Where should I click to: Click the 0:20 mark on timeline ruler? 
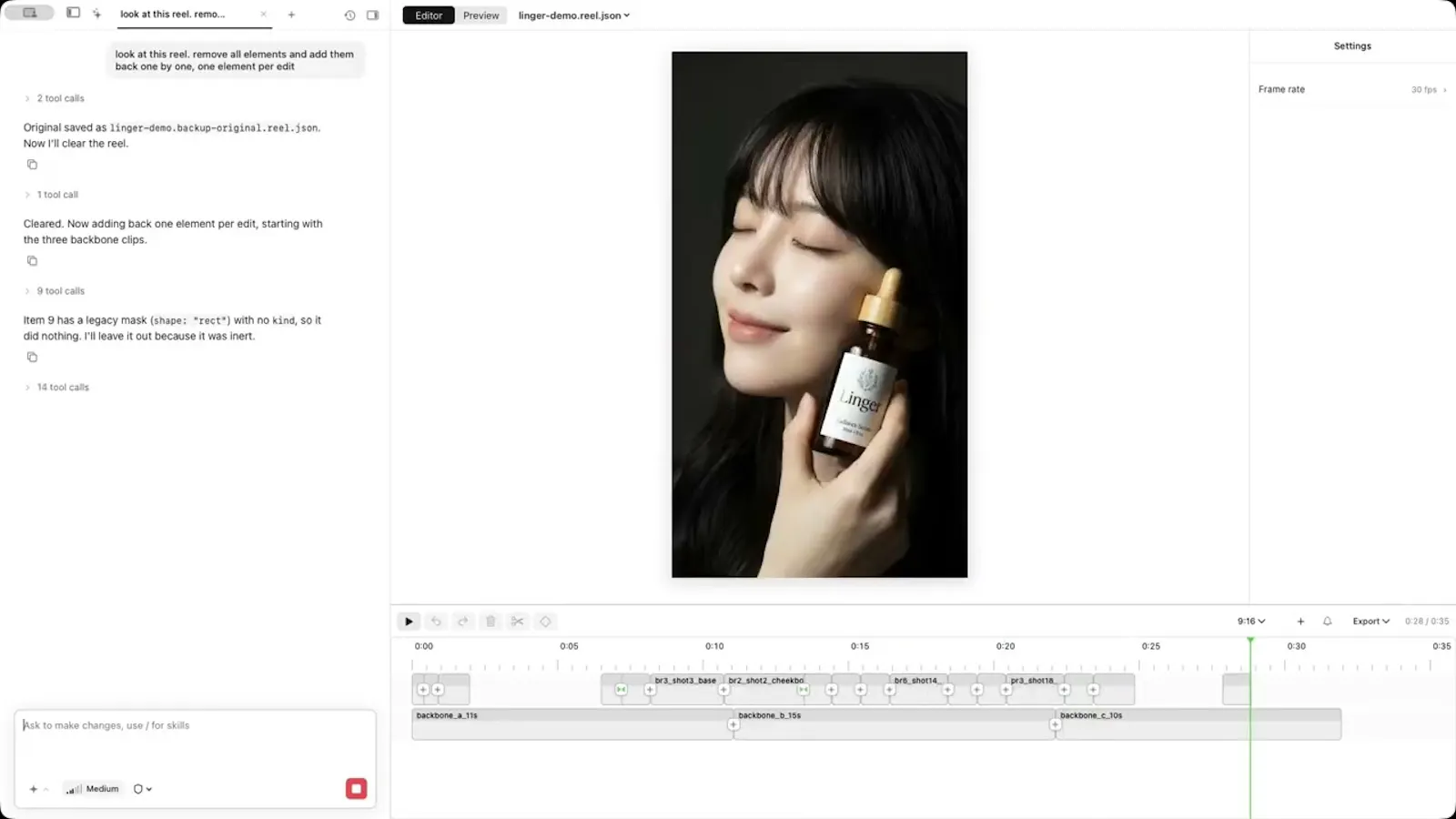click(x=1006, y=646)
